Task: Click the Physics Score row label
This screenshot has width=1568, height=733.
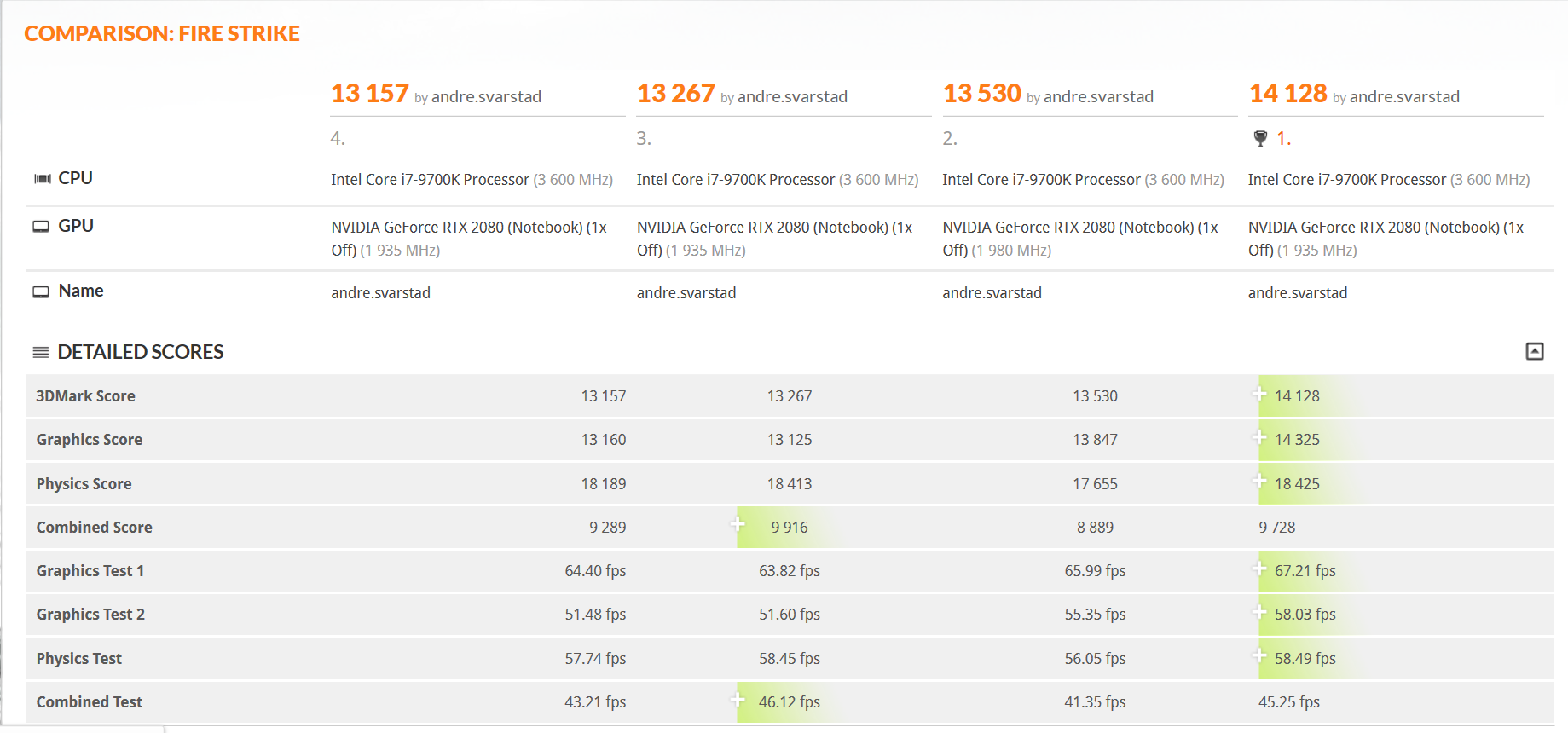Action: coord(84,484)
